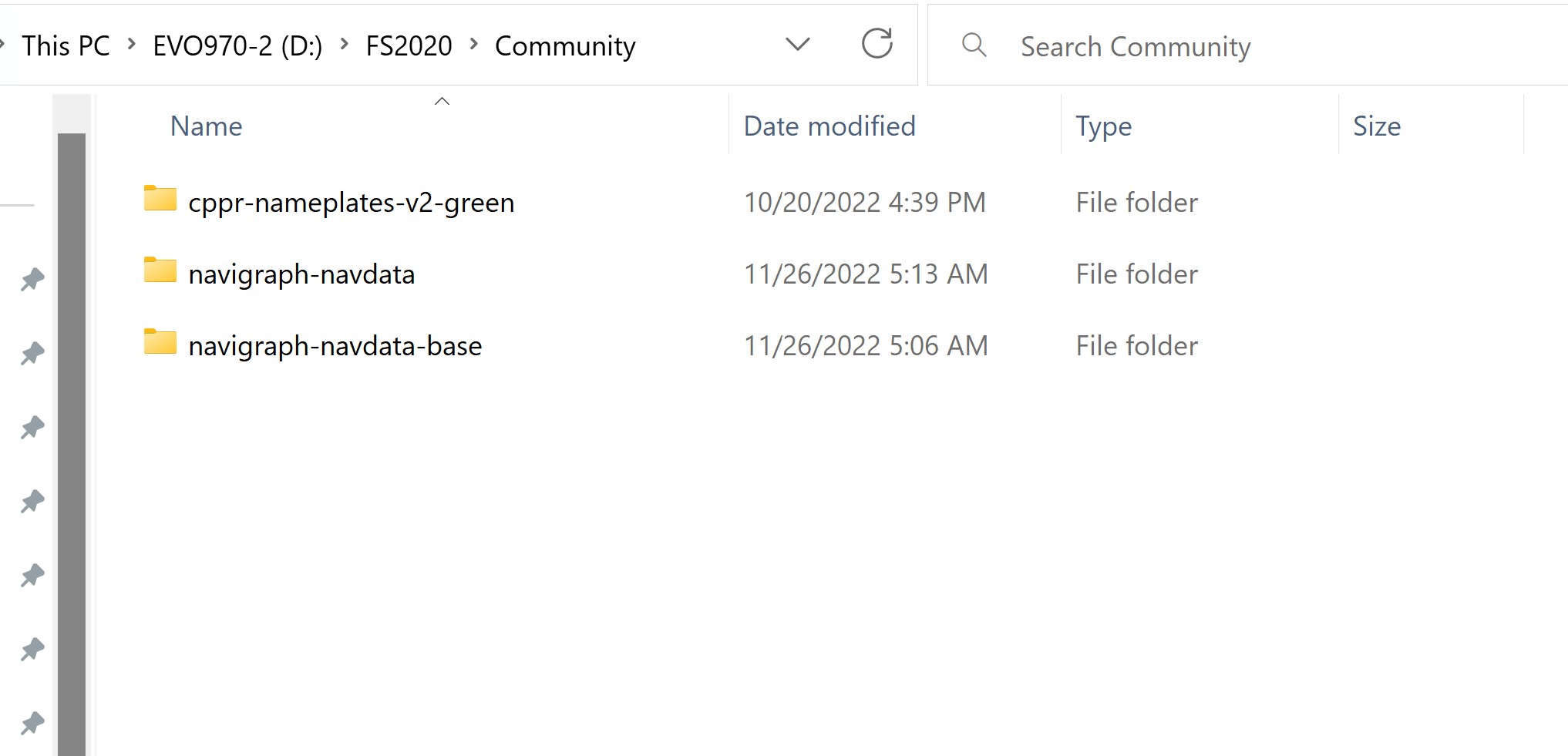Jump to the FS2020 breadcrumb folder

pyautogui.click(x=409, y=46)
